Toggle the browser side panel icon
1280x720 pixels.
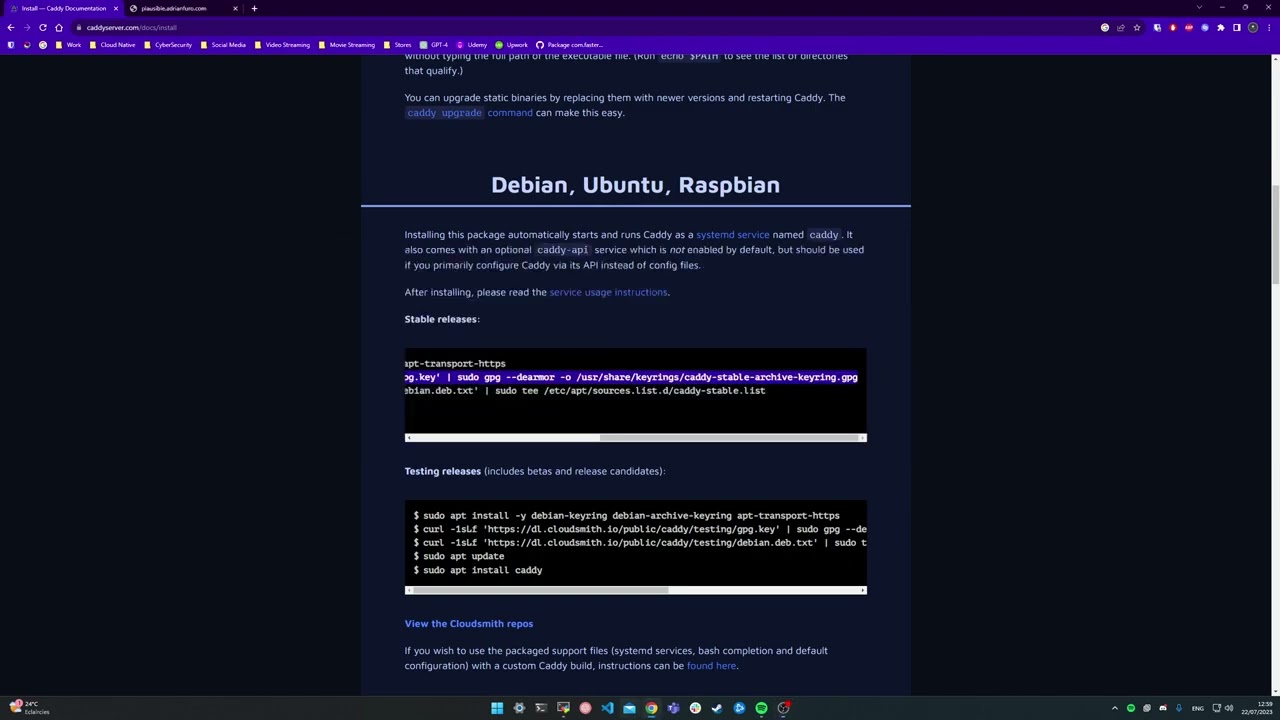pyautogui.click(x=1237, y=27)
